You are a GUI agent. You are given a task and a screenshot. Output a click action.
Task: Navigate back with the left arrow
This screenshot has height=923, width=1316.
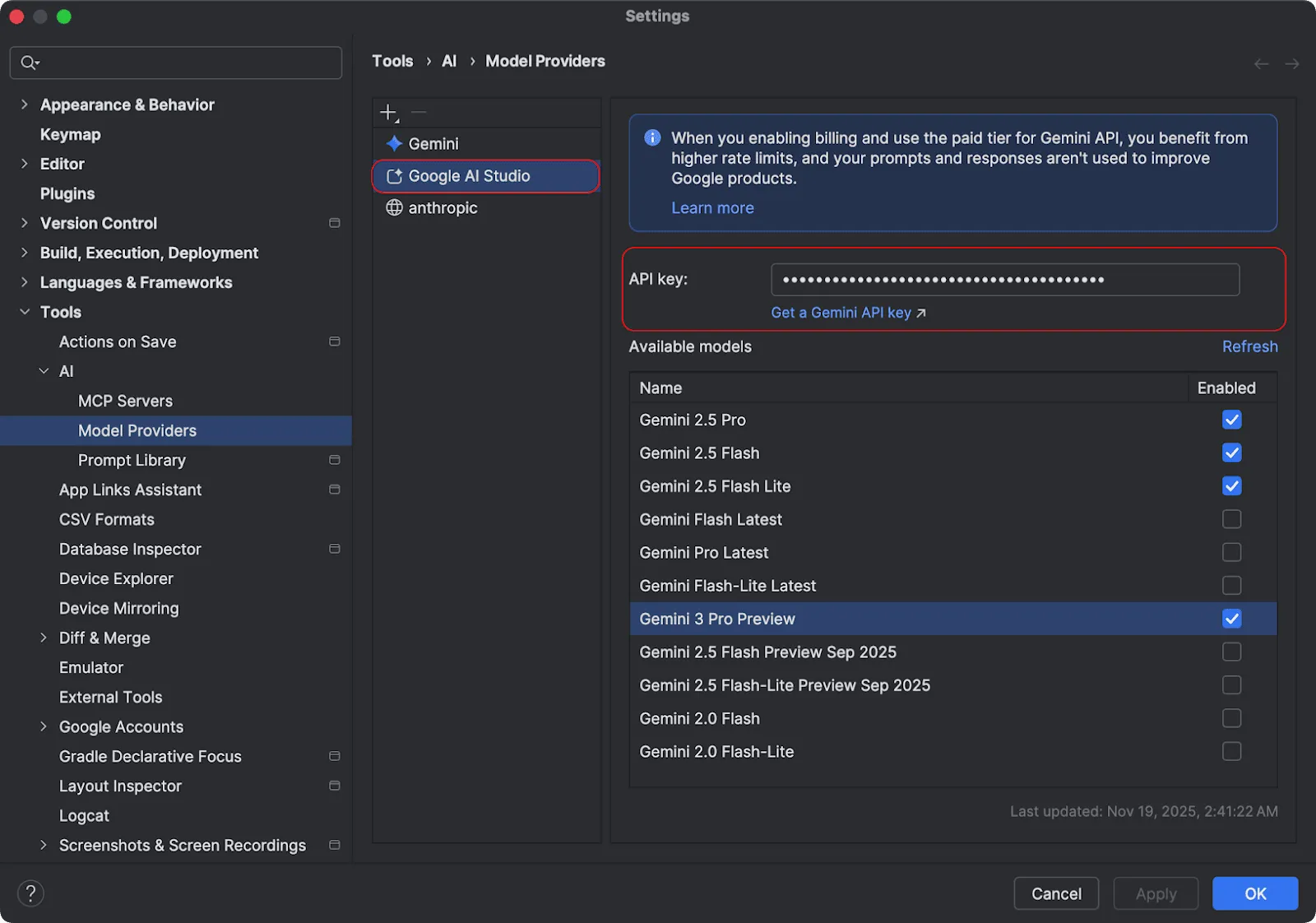point(1261,64)
